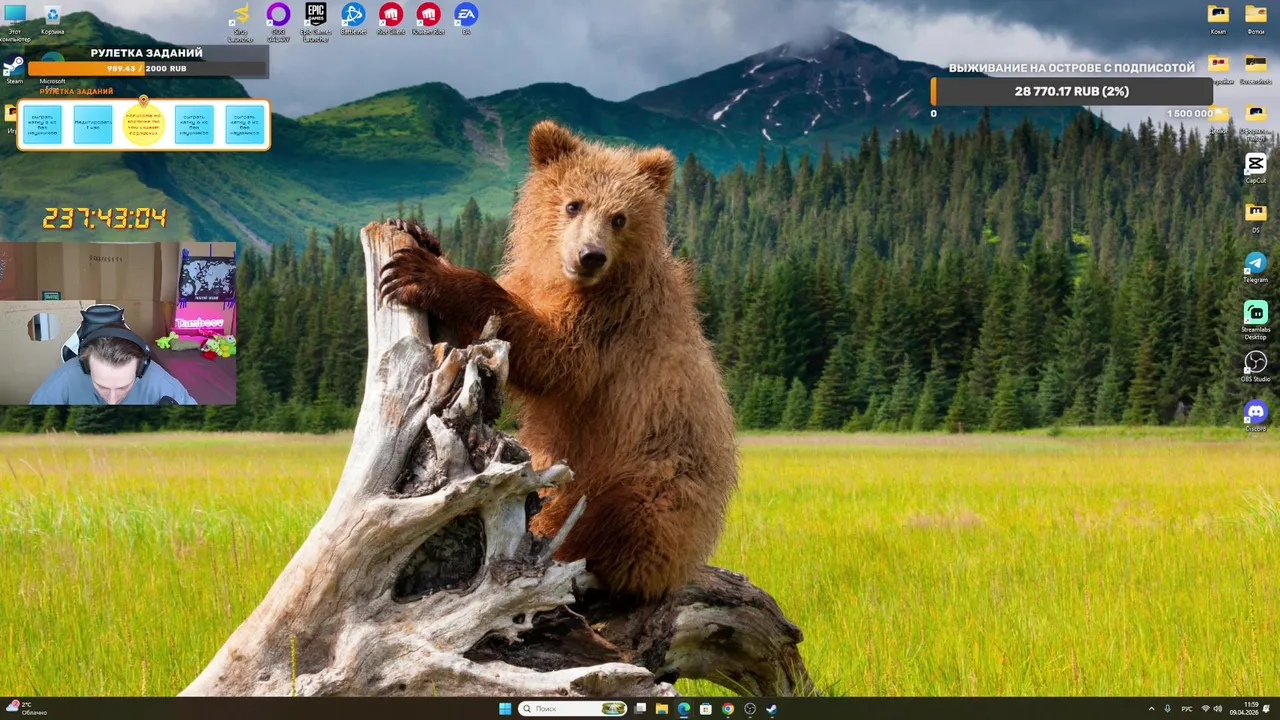Open the Sirus Launcher desktop shortcut

pyautogui.click(x=240, y=22)
